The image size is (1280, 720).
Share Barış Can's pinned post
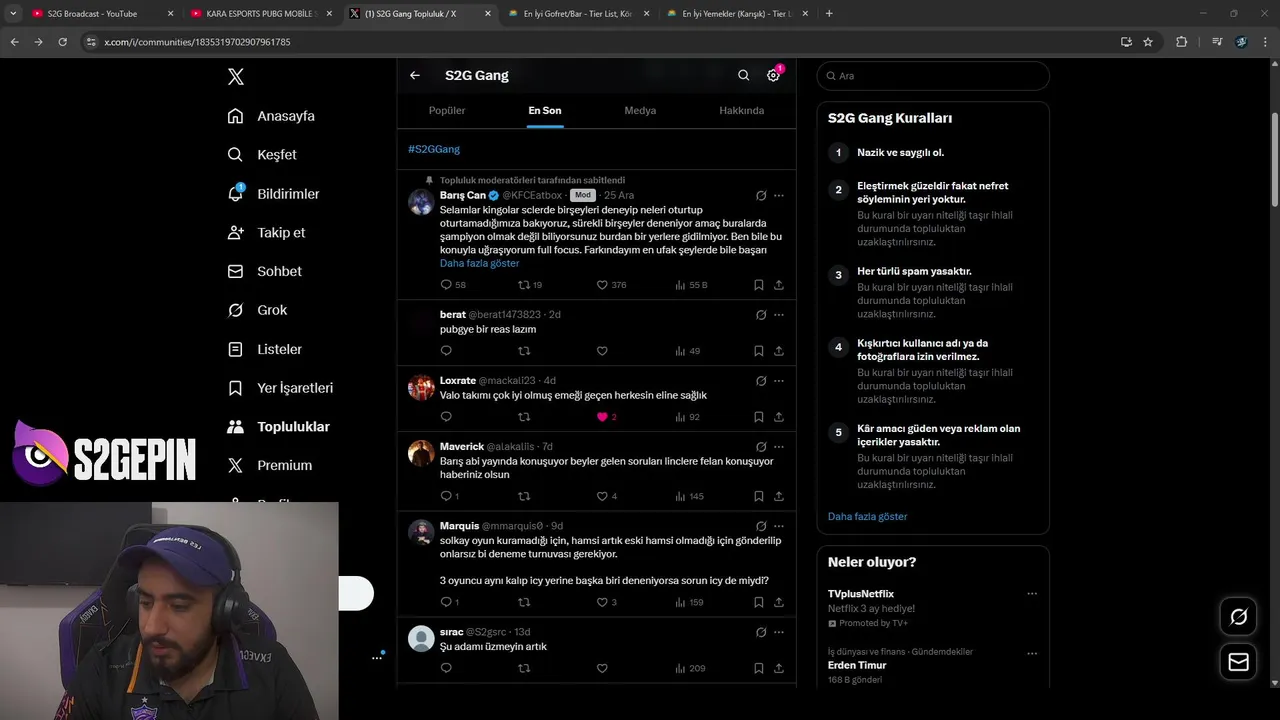778,285
